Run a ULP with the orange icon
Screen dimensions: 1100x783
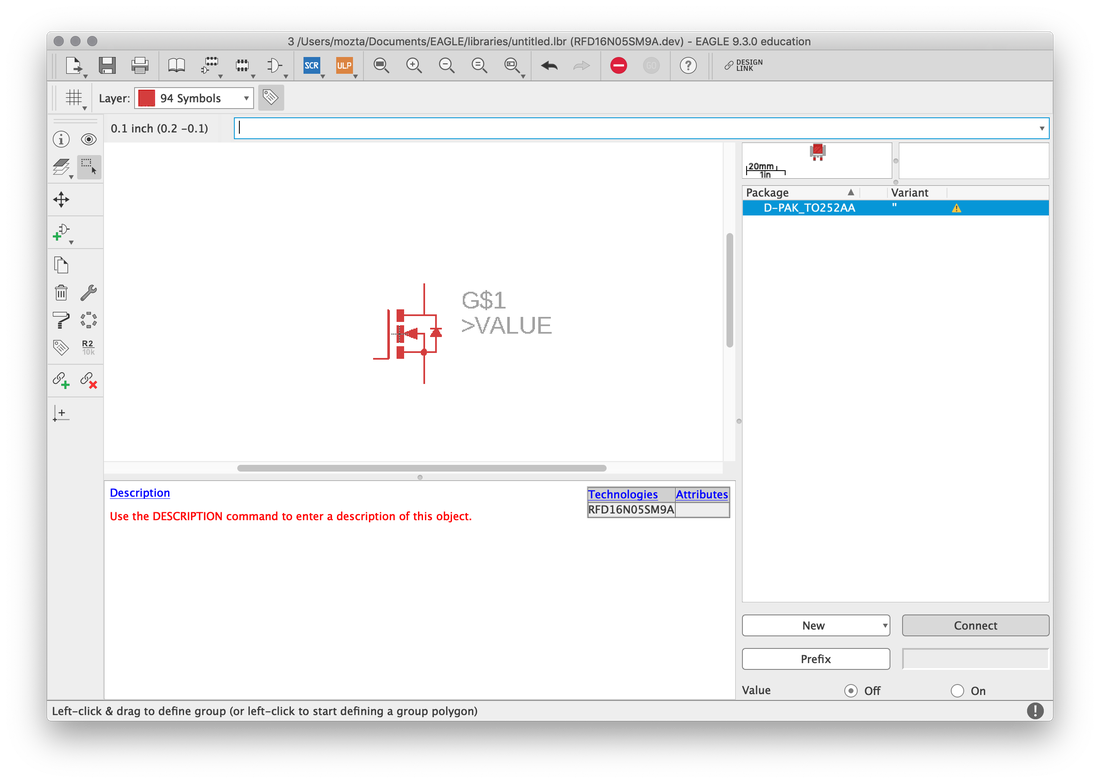point(344,66)
